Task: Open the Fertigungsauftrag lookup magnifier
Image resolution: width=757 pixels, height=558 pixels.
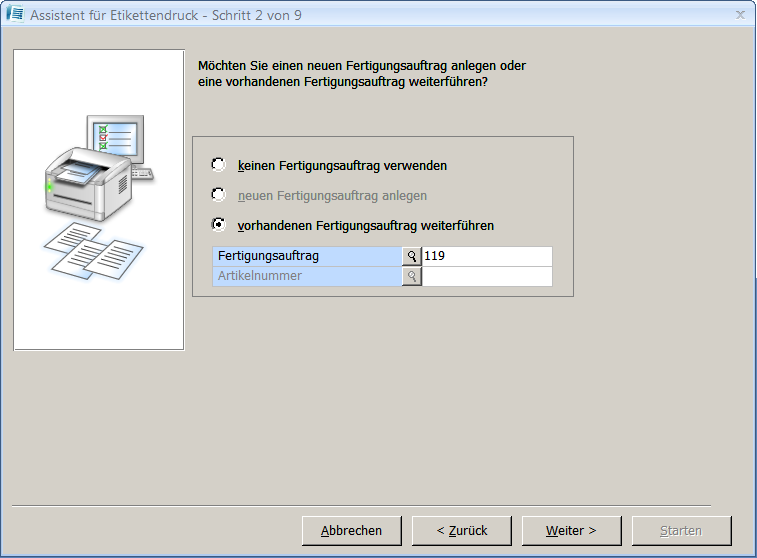Action: coord(411,257)
